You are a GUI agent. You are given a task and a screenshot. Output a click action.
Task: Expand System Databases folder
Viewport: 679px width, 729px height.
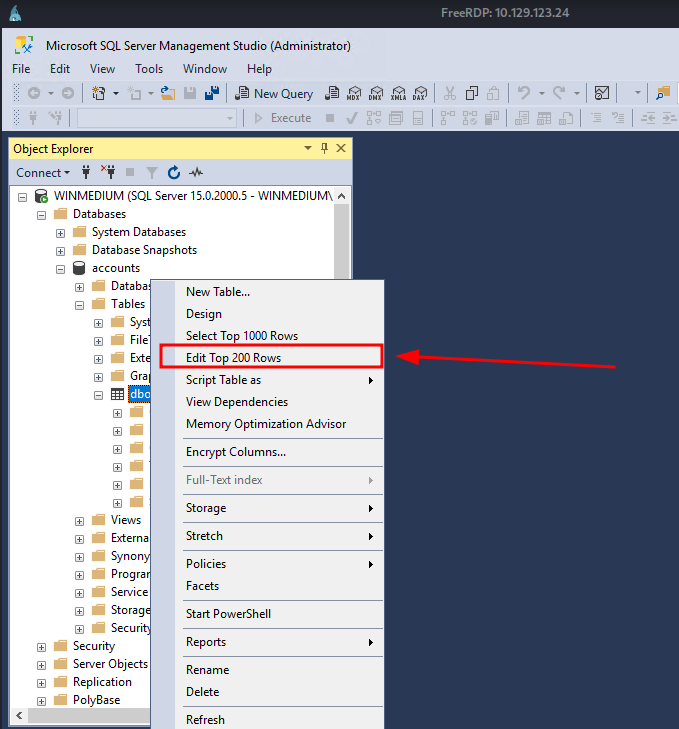tap(60, 233)
